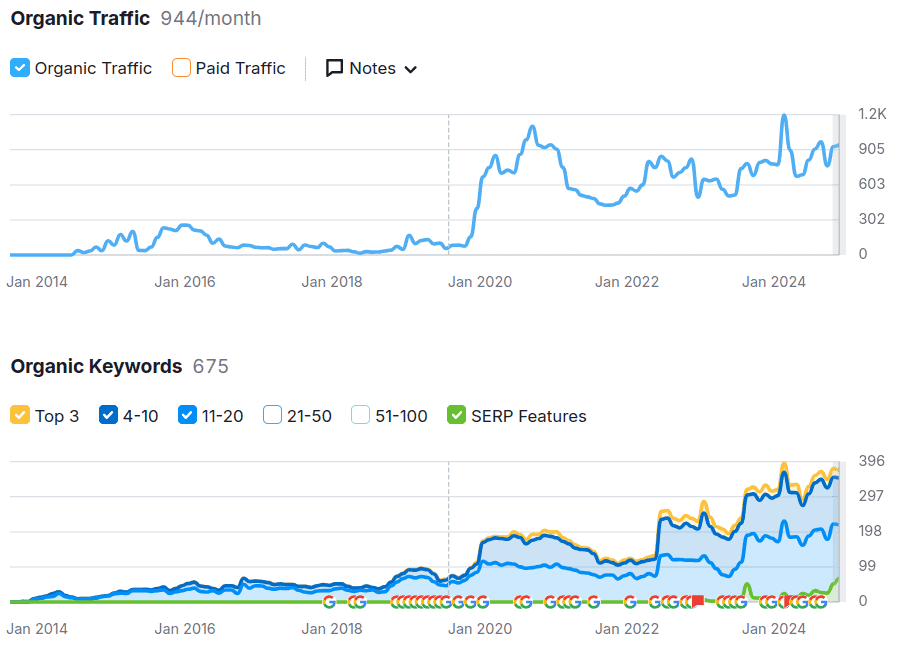Check the 51-100 keyword positions checkbox
Image resolution: width=902 pixels, height=646 pixels.
pyautogui.click(x=361, y=415)
